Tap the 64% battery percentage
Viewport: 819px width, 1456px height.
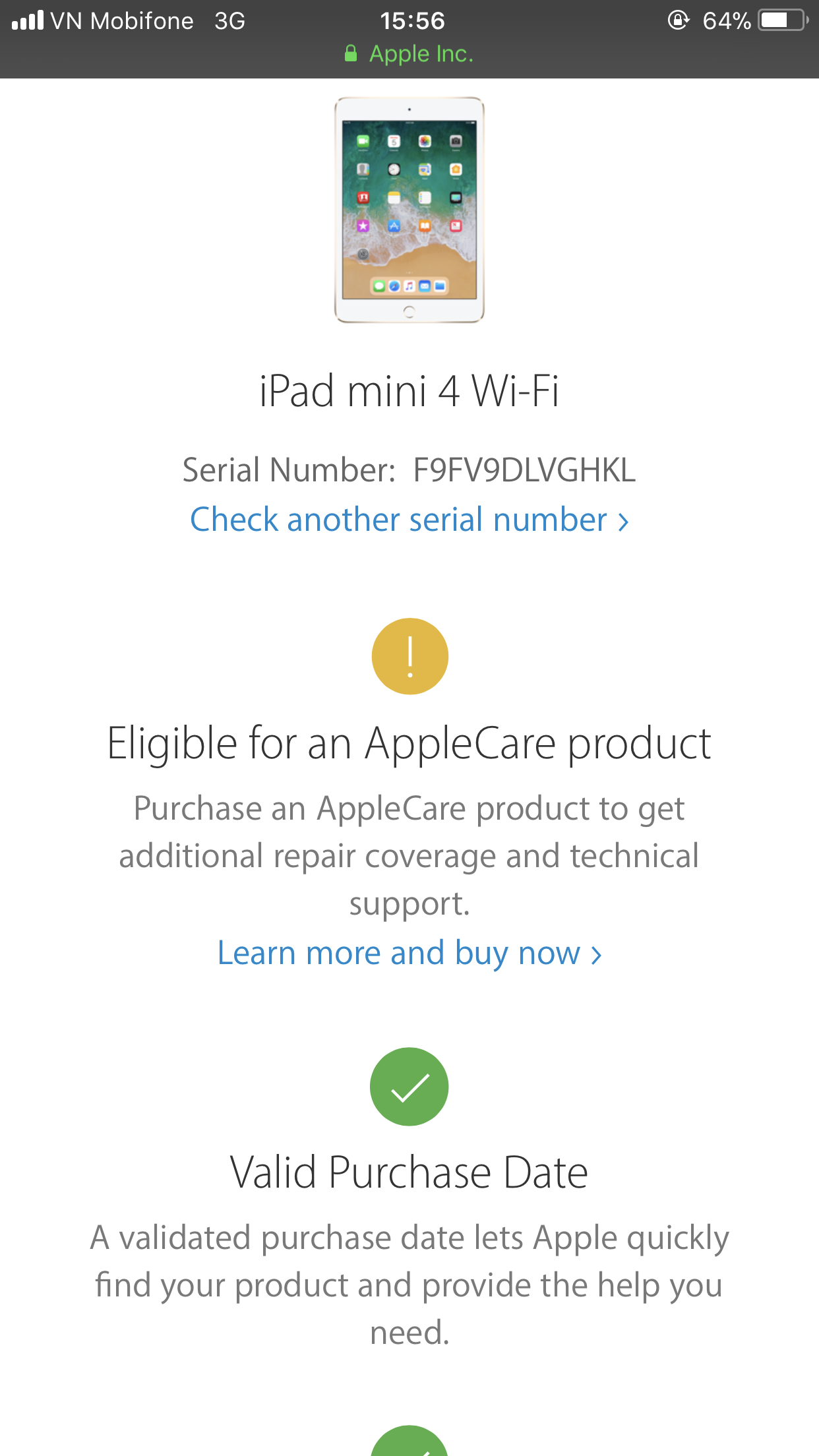coord(726,20)
